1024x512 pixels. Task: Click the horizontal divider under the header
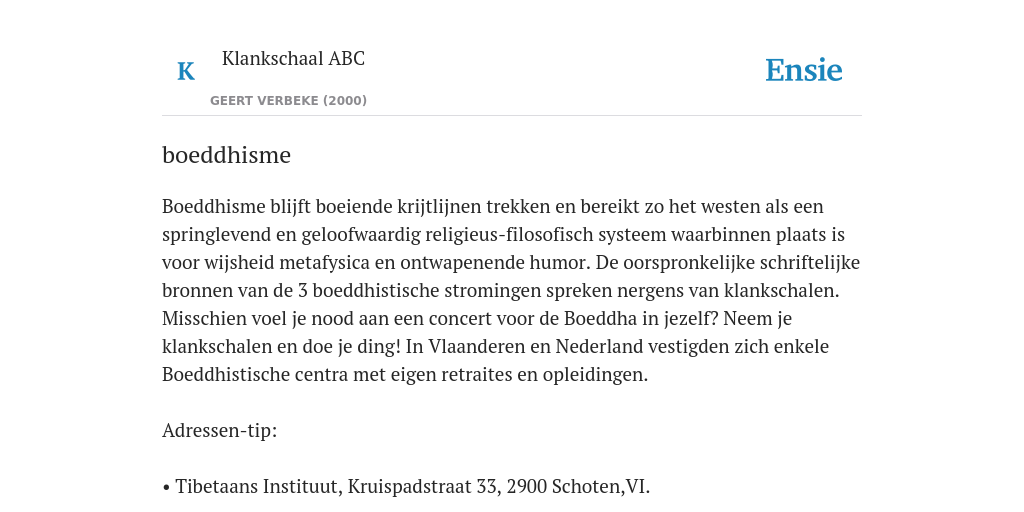512,116
